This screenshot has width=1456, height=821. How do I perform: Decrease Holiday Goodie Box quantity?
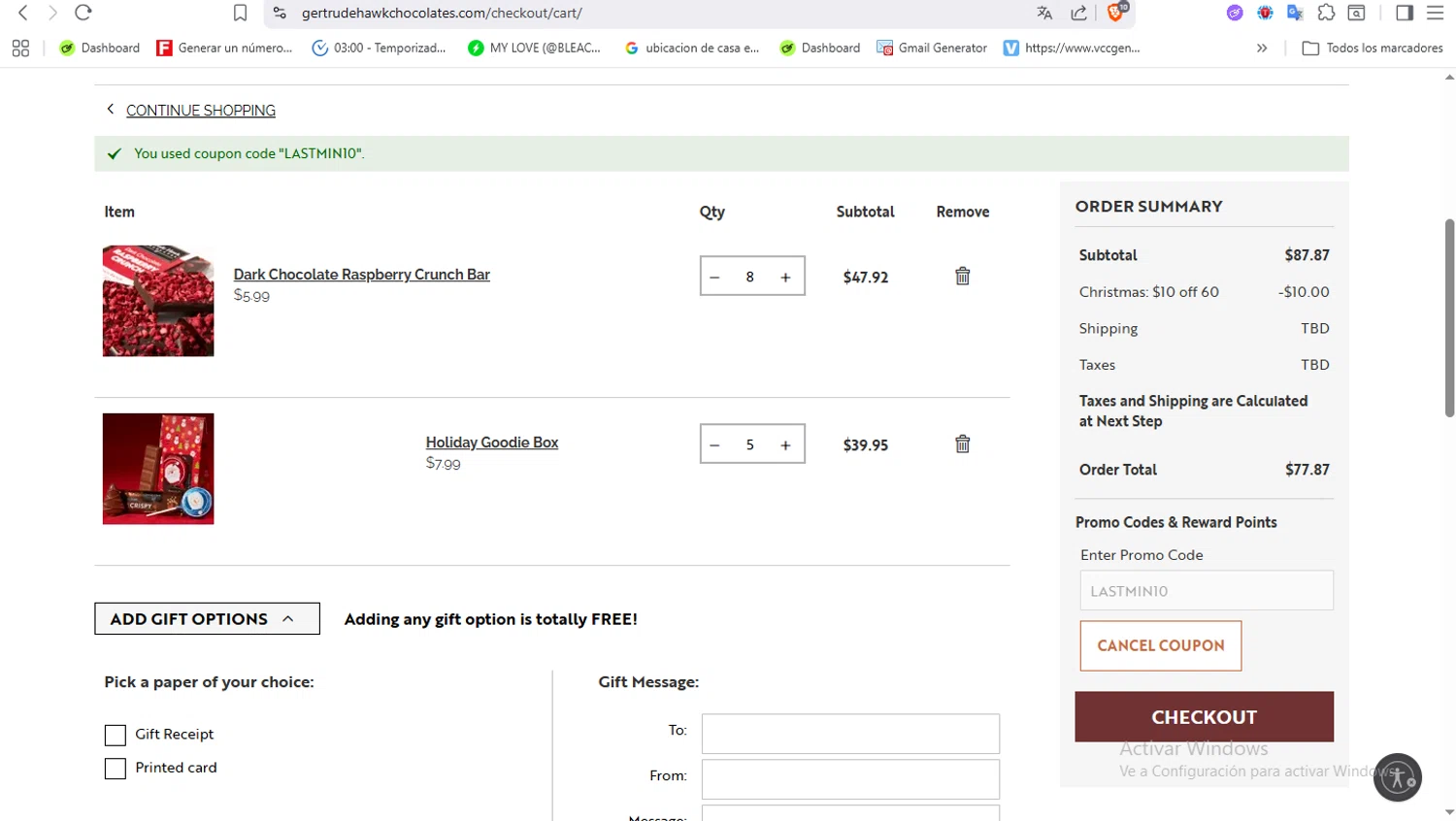tap(714, 444)
